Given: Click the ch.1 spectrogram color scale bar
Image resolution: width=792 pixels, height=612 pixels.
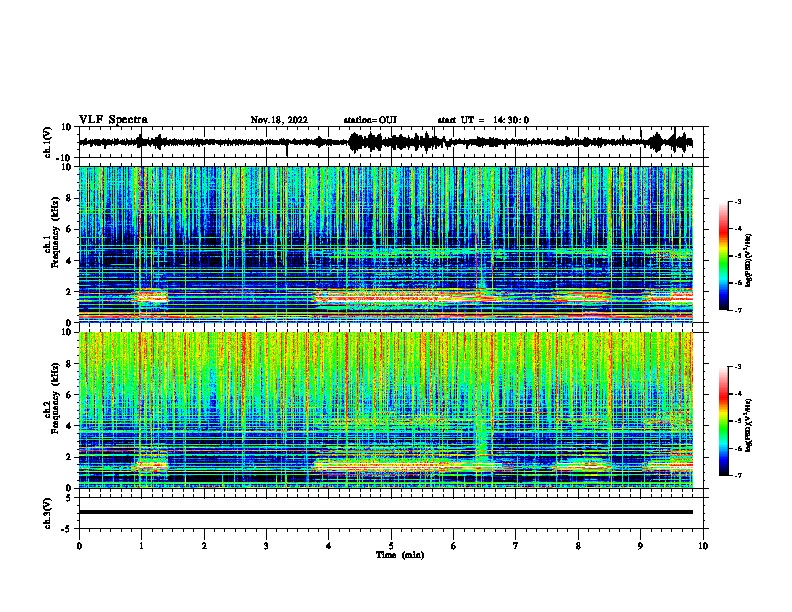Looking at the screenshot, I should pyautogui.click(x=724, y=256).
